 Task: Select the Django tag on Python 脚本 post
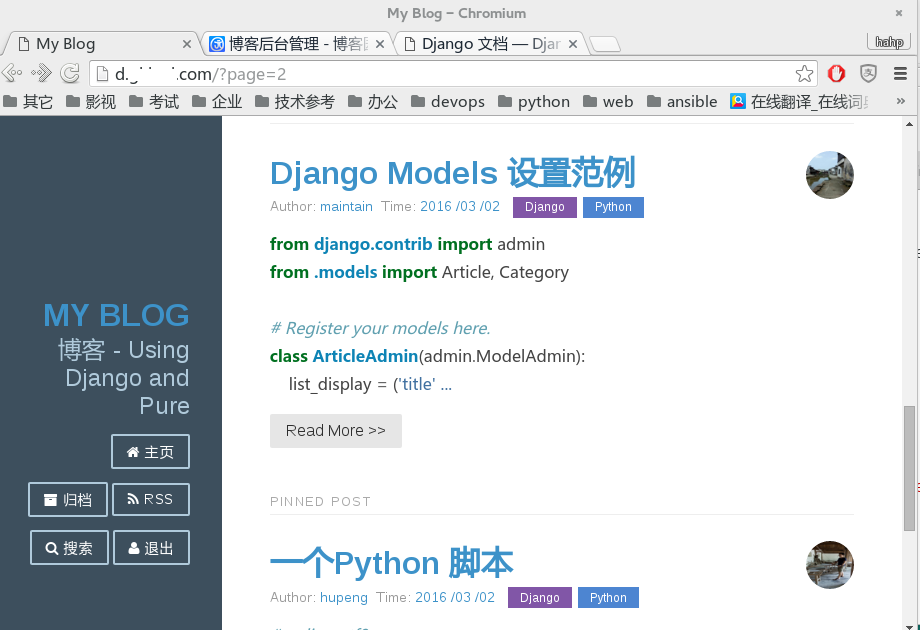point(540,598)
